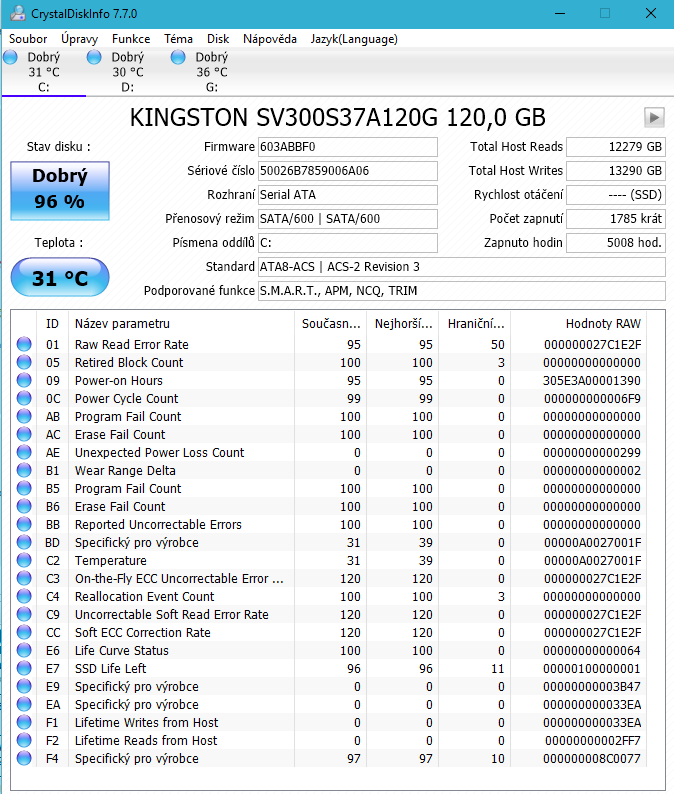
Task: Click status orb for Life Curve Status
Action: click(24, 650)
